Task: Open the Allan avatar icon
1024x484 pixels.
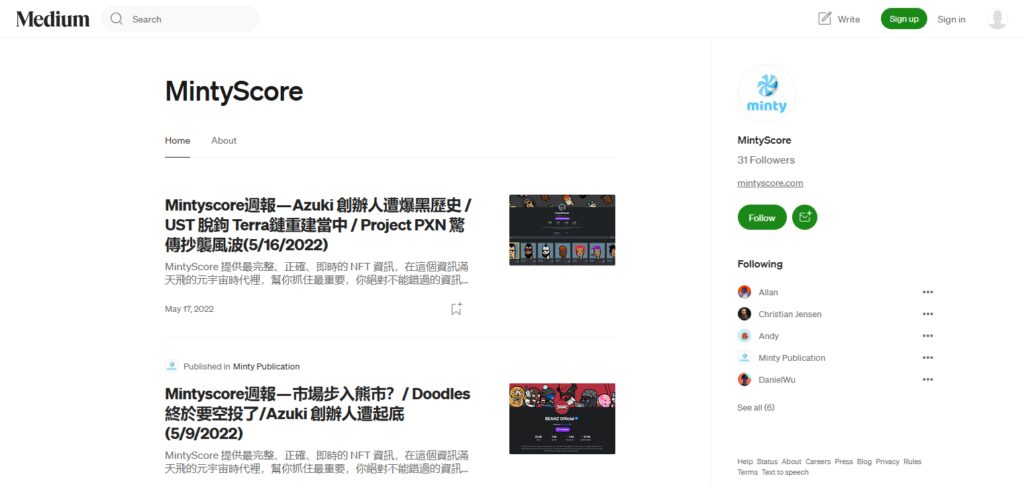Action: 744,292
